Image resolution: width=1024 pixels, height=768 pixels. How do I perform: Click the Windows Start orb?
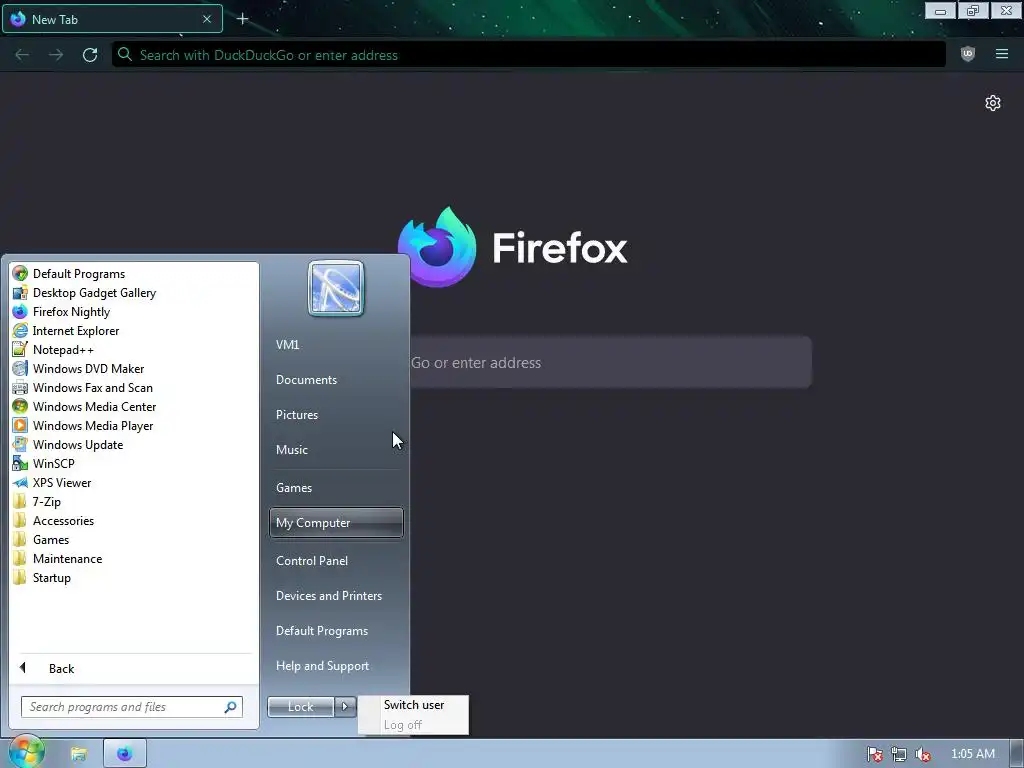tap(26, 752)
